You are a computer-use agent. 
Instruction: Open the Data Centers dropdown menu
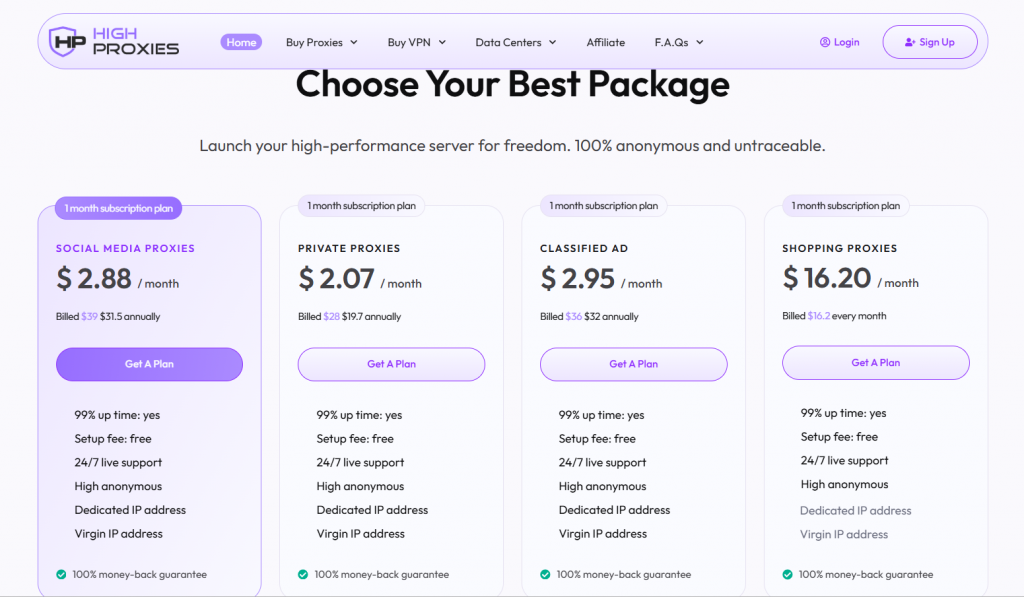tap(516, 42)
